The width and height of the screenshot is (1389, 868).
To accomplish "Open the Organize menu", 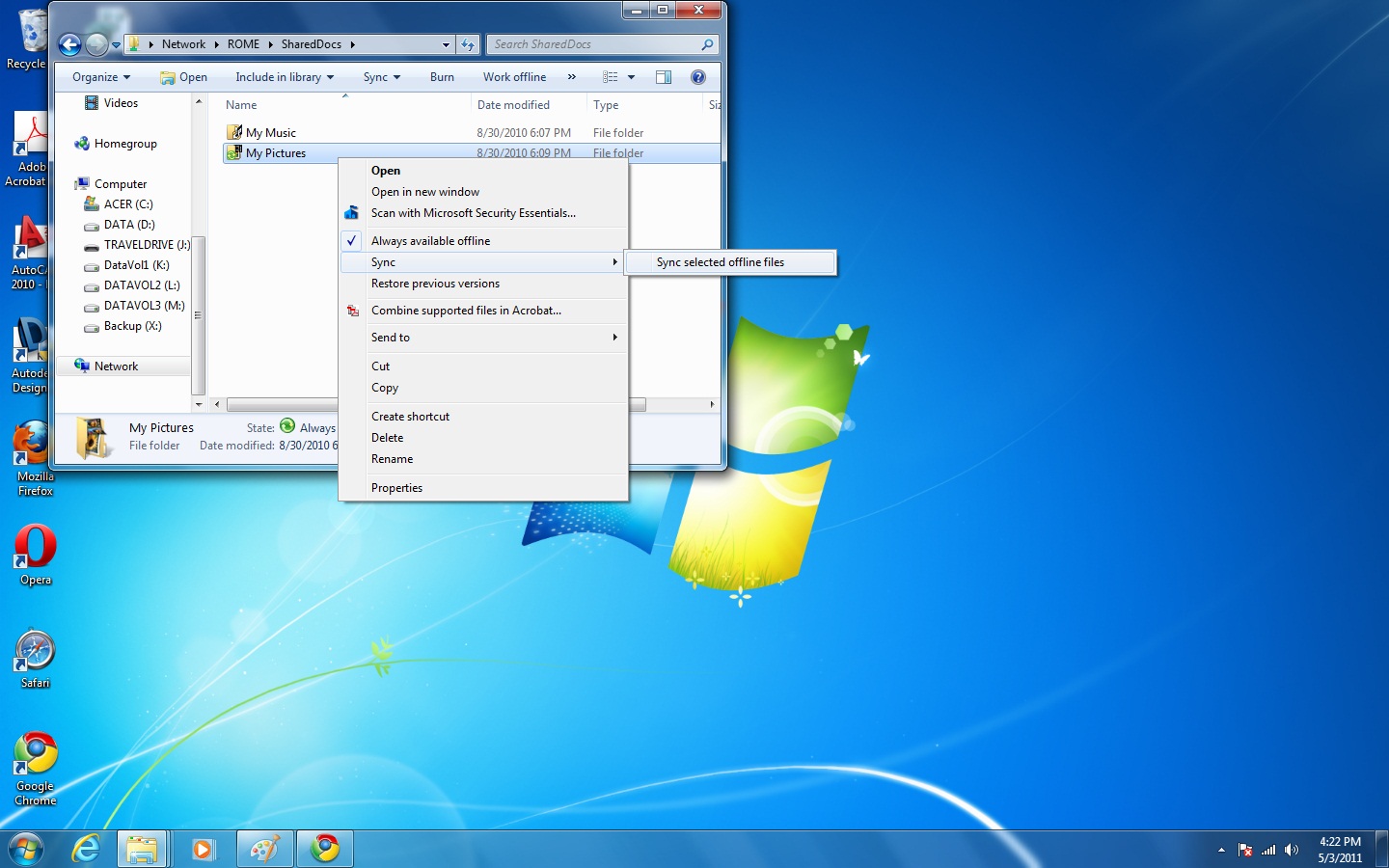I will [x=101, y=77].
